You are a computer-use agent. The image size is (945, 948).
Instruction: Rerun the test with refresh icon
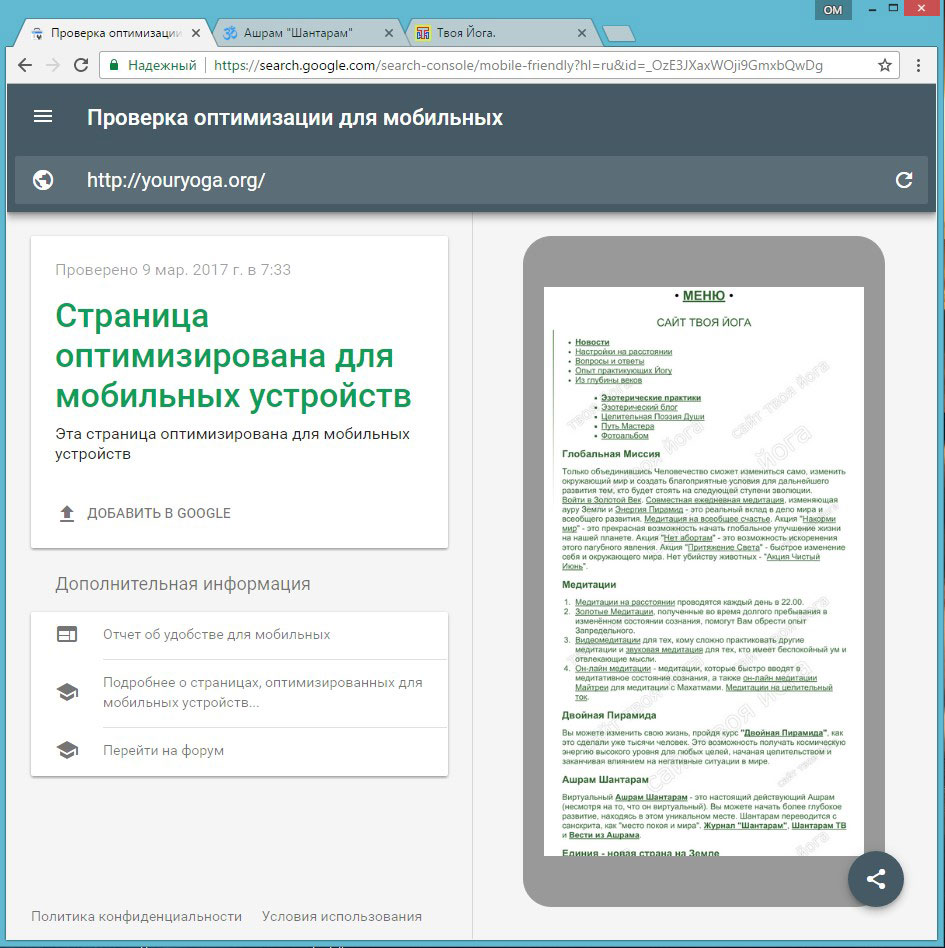[903, 180]
